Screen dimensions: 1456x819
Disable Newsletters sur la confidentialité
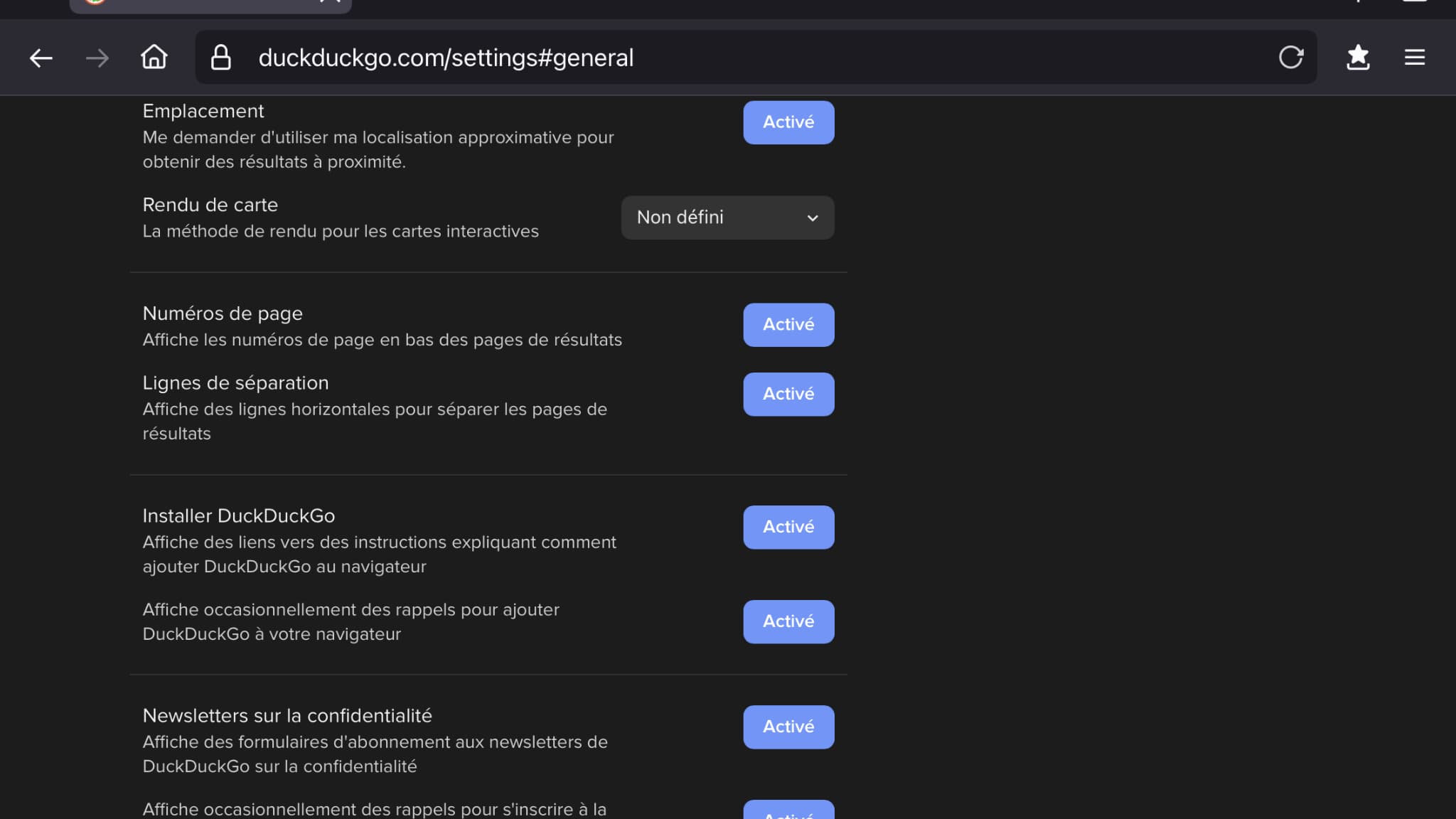[788, 727]
